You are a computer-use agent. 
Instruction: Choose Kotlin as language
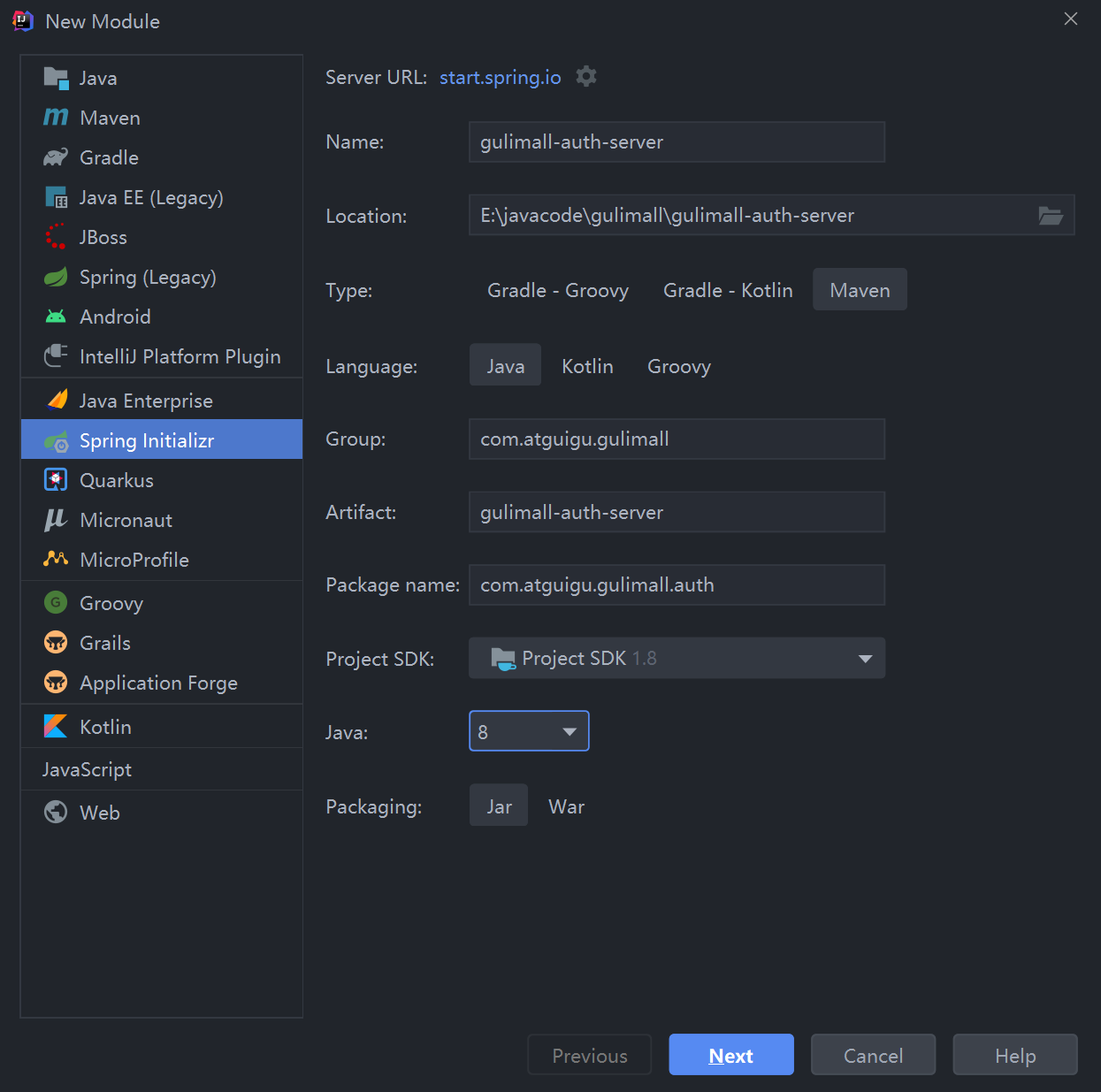[x=587, y=366]
